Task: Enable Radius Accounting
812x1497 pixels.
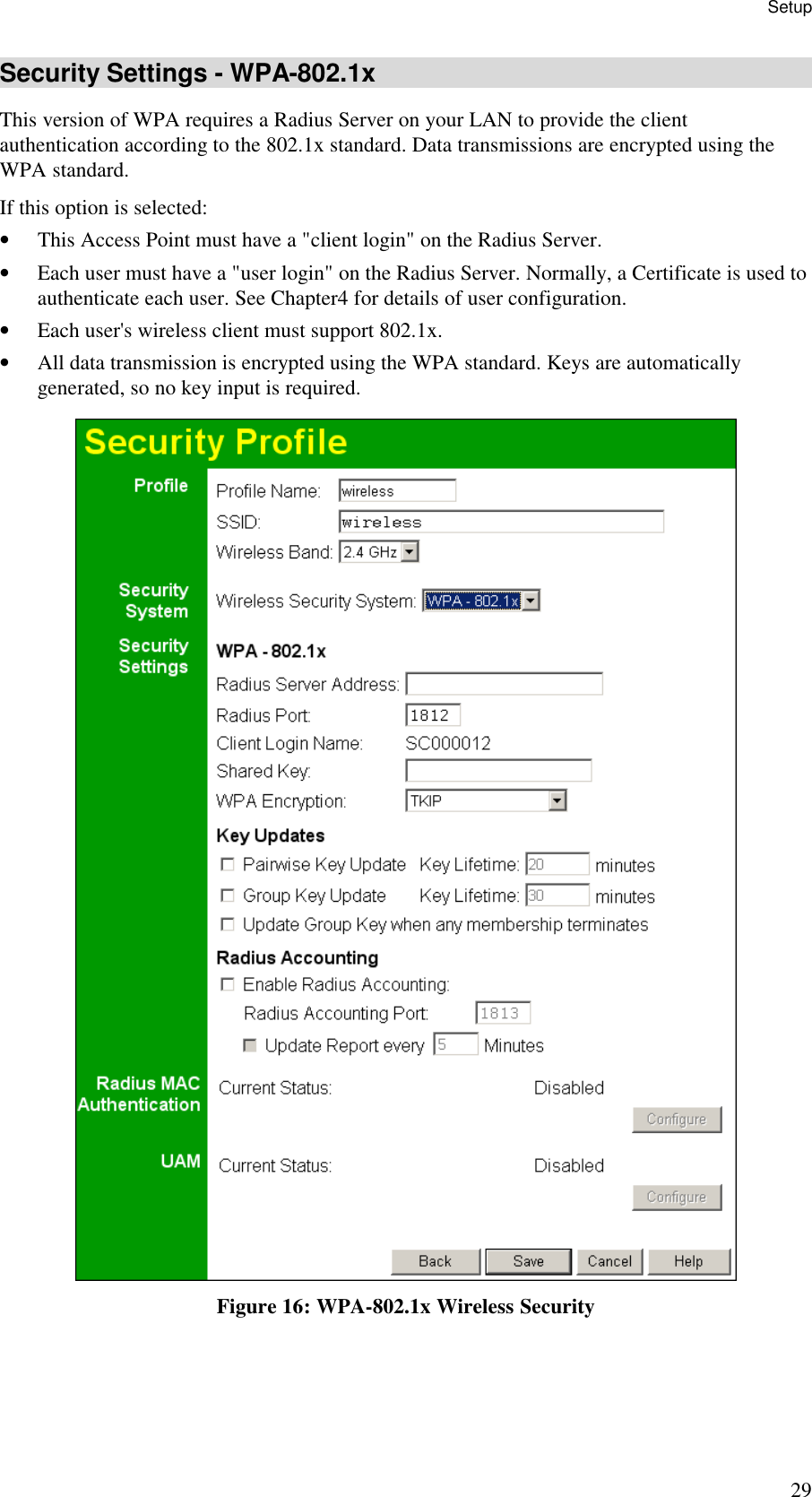Action: click(228, 983)
